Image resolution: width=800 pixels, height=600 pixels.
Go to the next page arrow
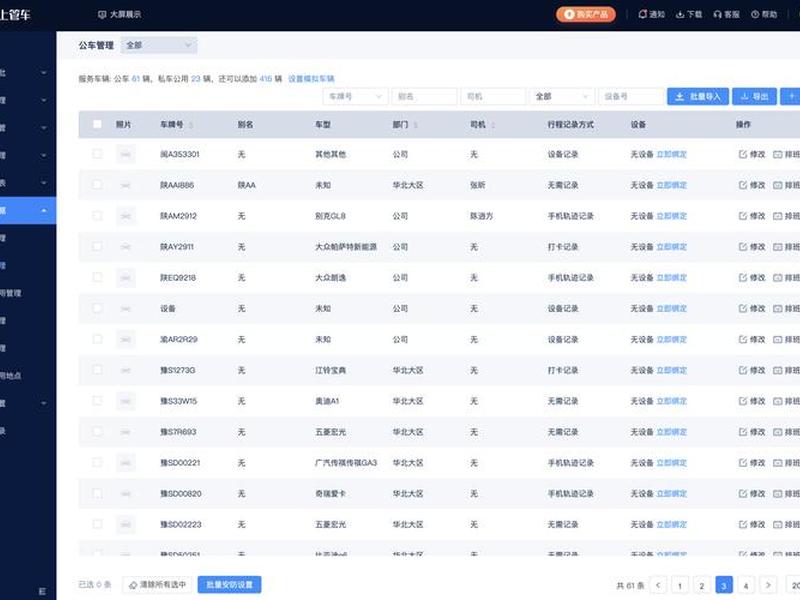[x=768, y=585]
